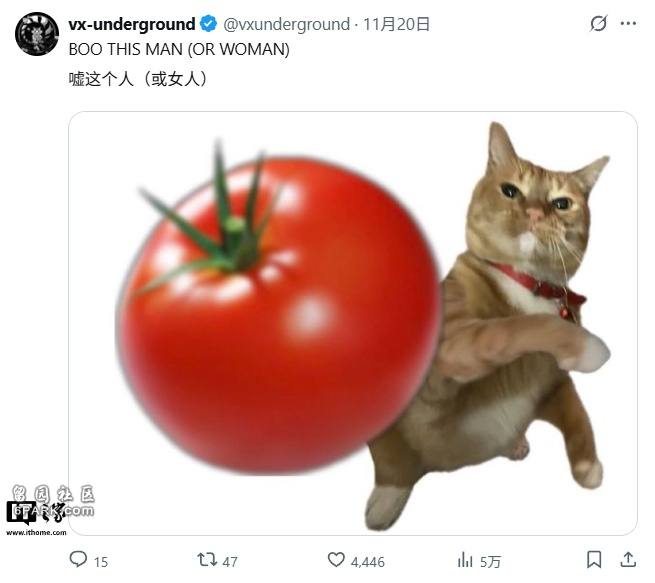
Task: Open the 15 replies count
Action: [101, 562]
